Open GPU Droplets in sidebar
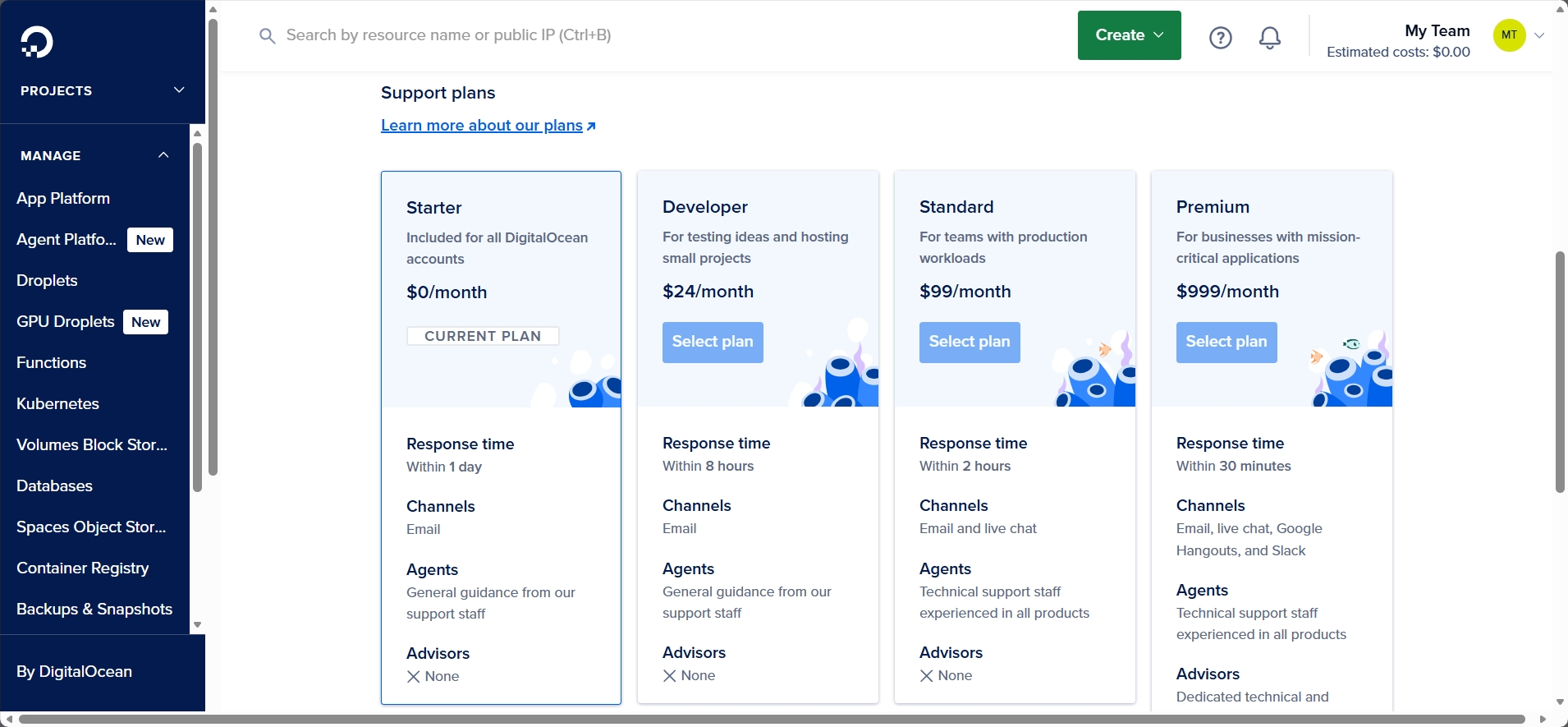This screenshot has width=1568, height=727. pyautogui.click(x=66, y=321)
